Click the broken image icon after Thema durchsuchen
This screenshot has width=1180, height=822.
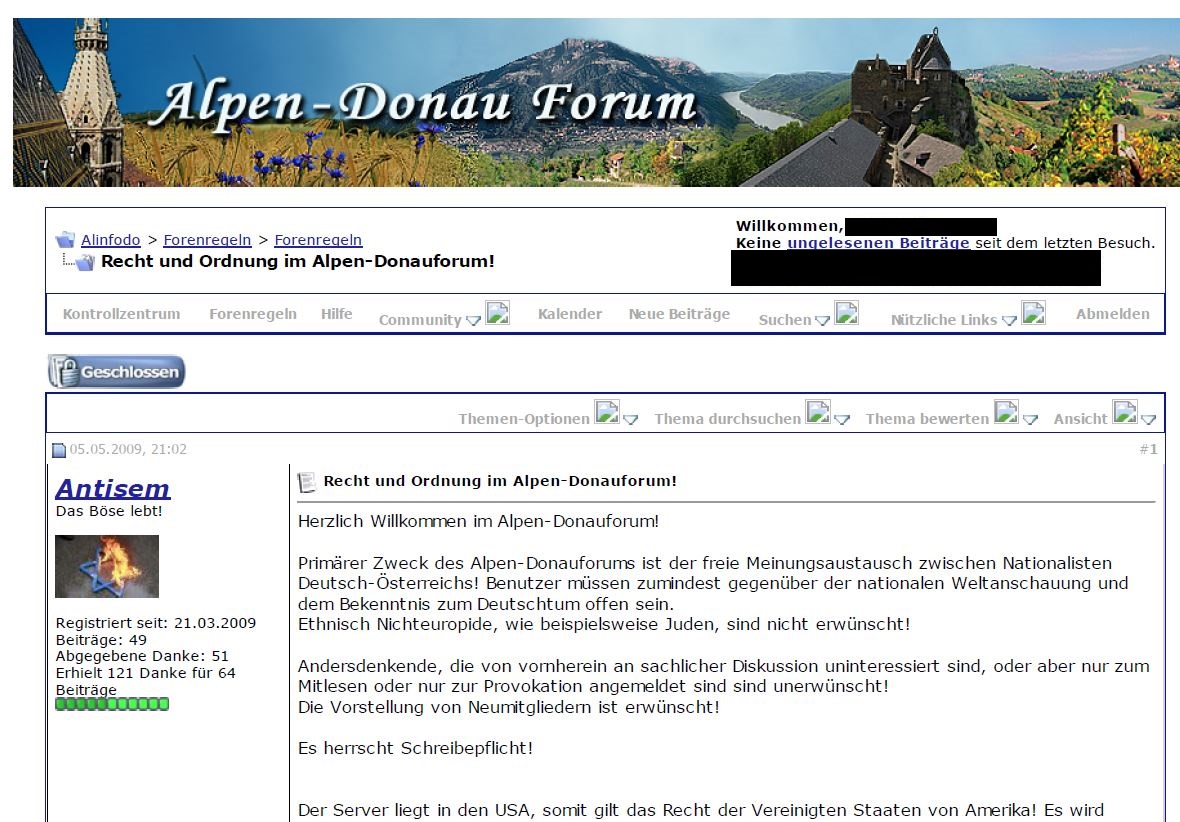[818, 412]
